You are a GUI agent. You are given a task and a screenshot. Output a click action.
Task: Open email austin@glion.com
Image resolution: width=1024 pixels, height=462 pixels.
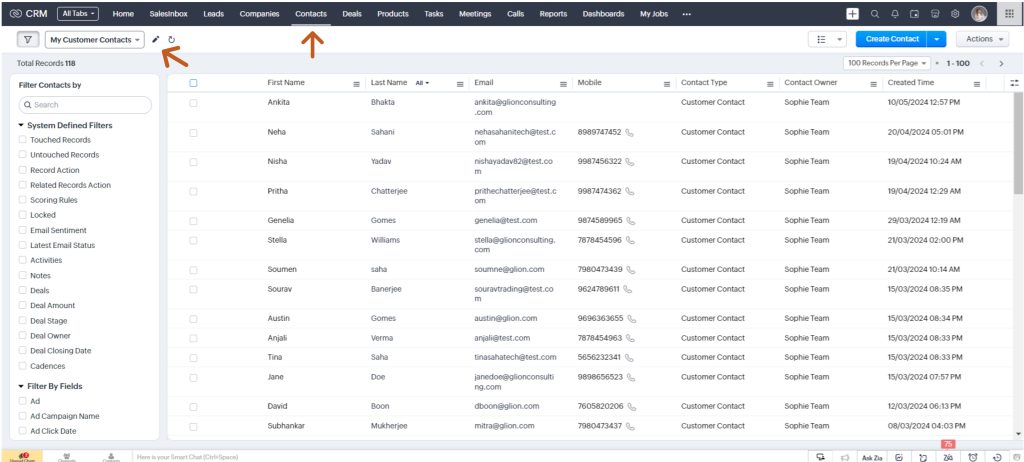pos(505,318)
